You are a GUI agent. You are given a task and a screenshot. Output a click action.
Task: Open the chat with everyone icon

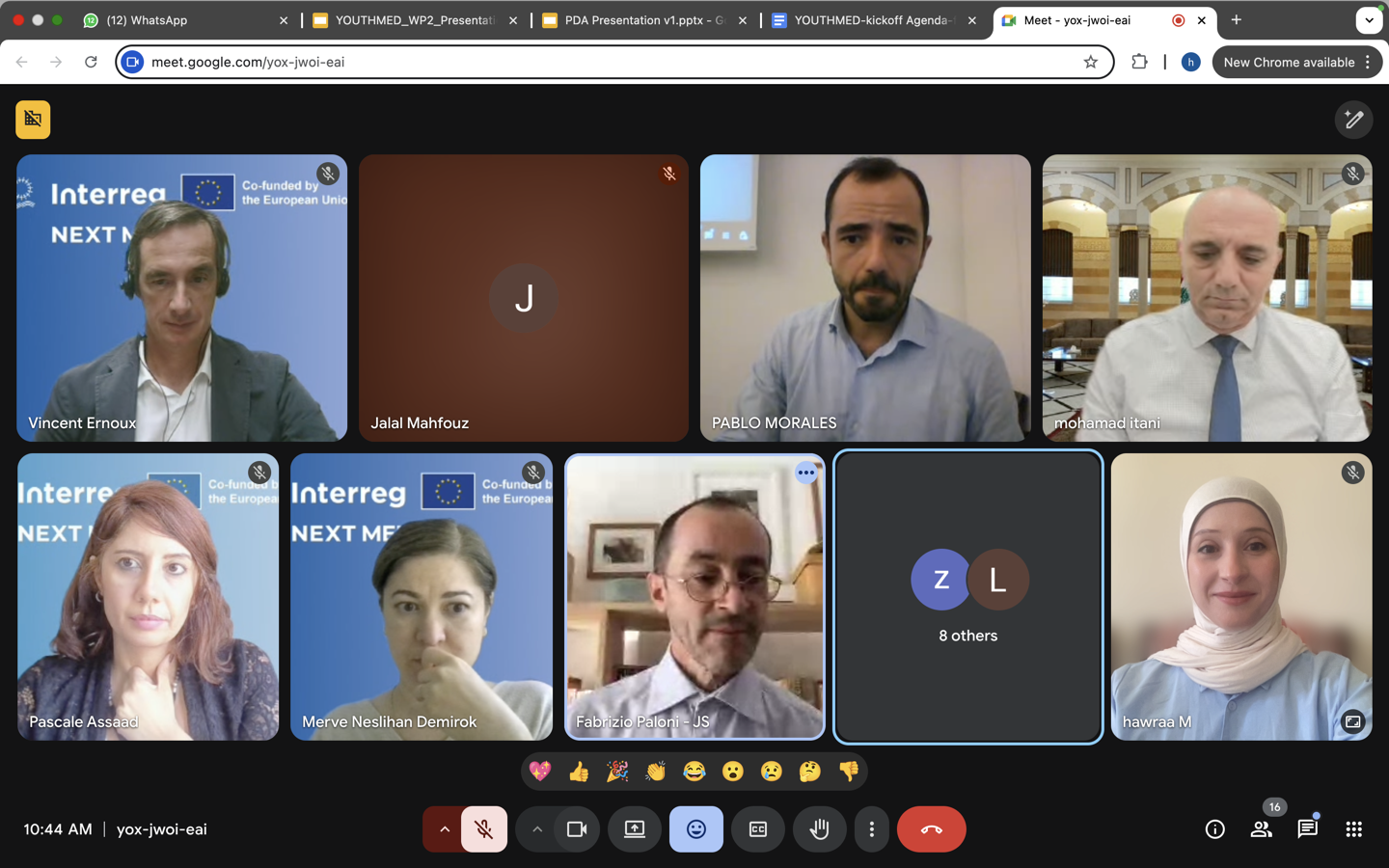point(1307,829)
